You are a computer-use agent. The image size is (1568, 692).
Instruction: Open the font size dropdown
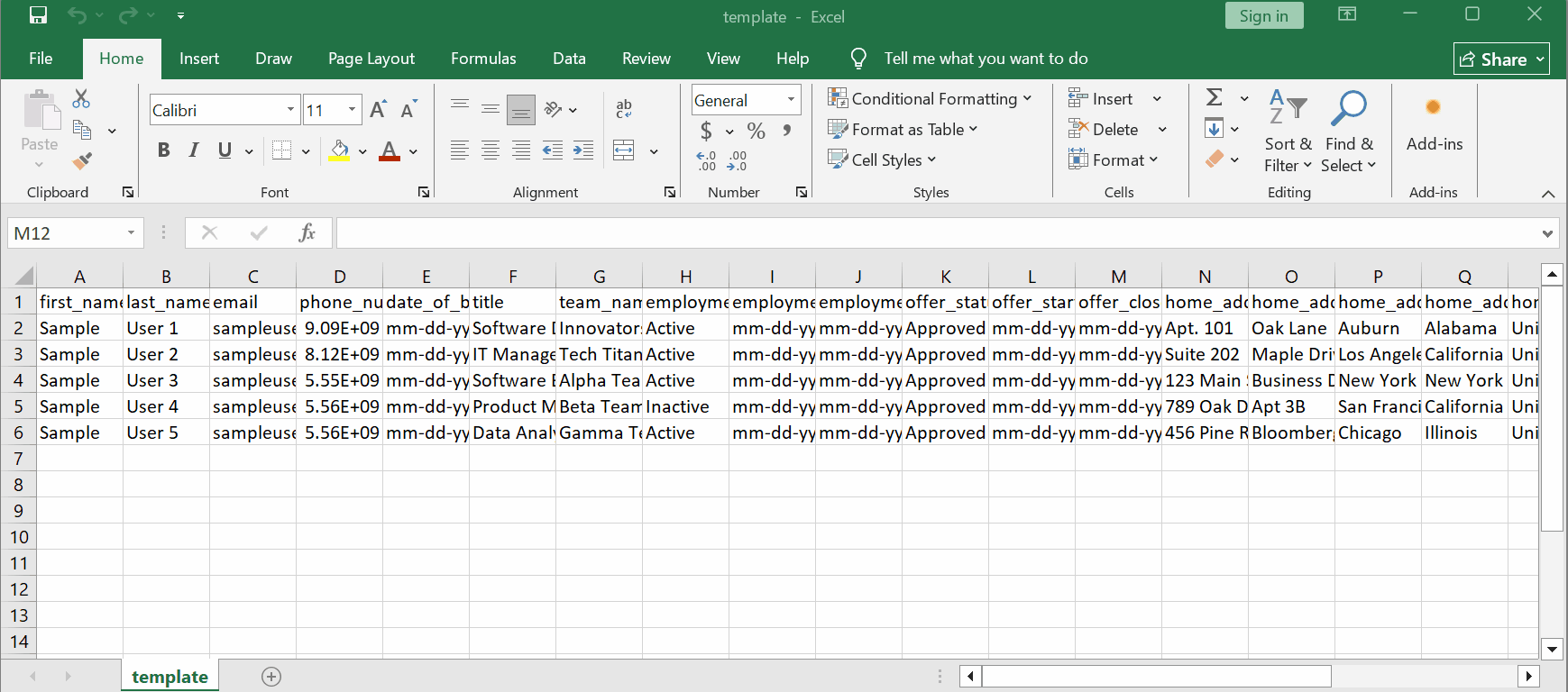point(352,110)
